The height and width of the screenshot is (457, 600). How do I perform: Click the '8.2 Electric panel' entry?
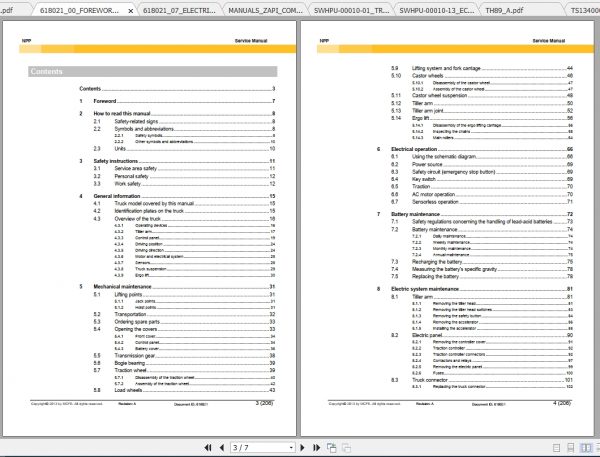pyautogui.click(x=482, y=335)
